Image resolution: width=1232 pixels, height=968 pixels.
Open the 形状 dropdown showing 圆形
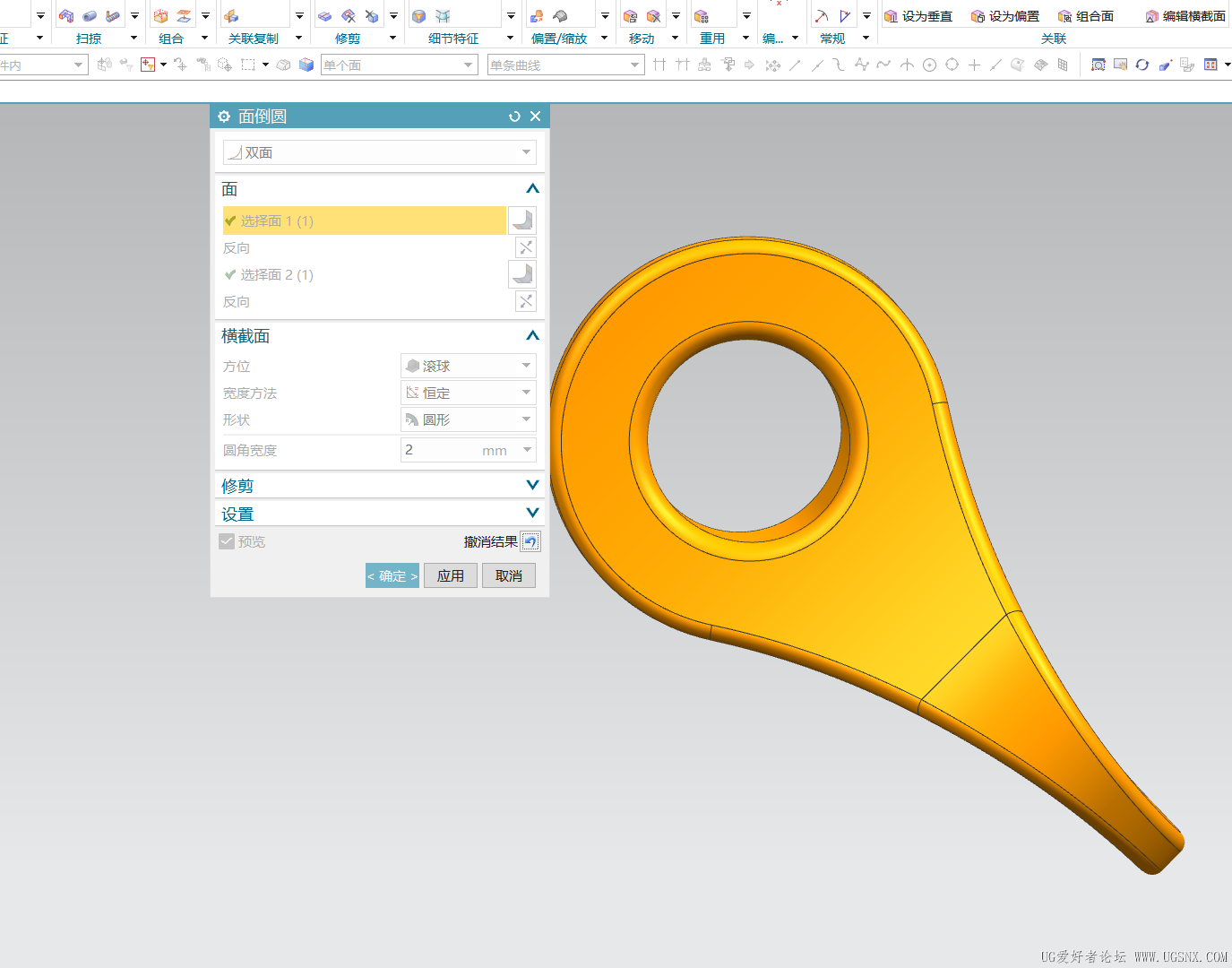[x=468, y=419]
